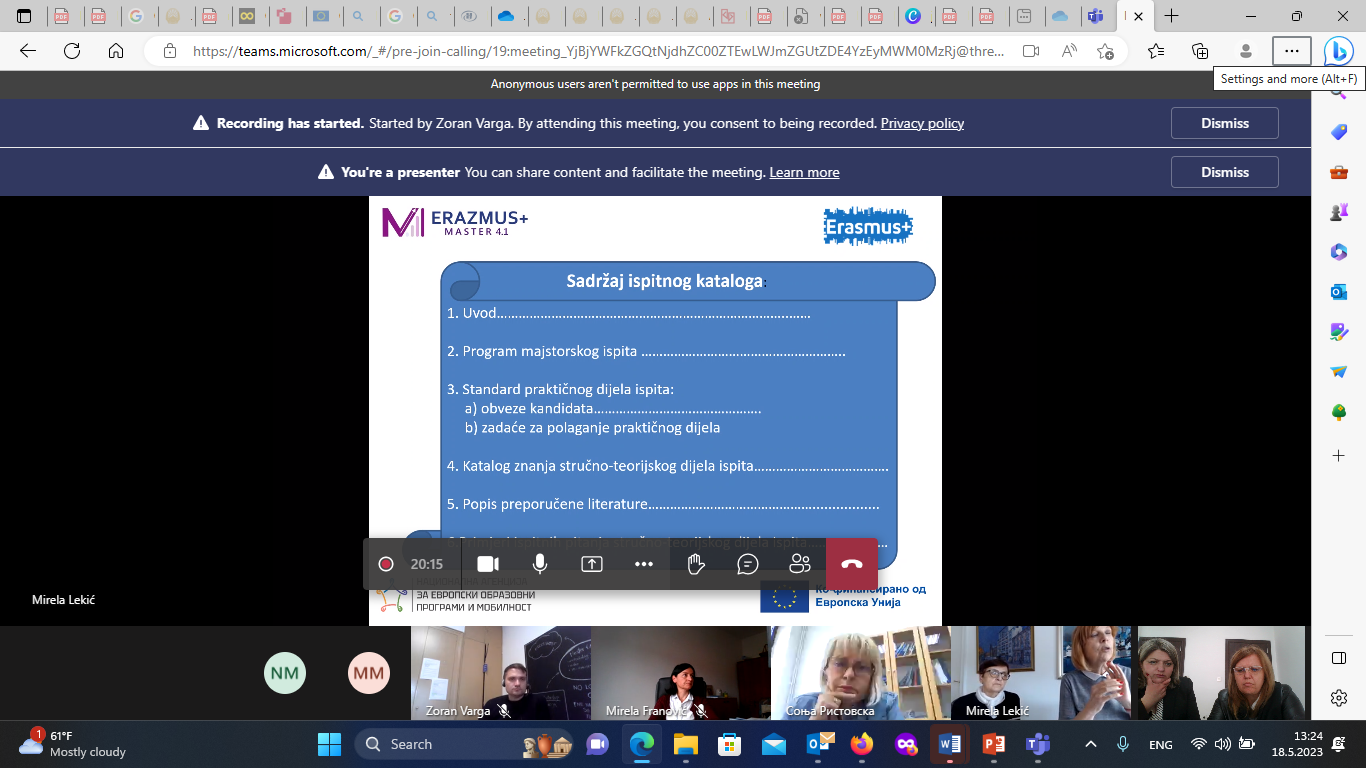The height and width of the screenshot is (768, 1366).
Task: Select the NM participant avatar
Action: click(285, 673)
